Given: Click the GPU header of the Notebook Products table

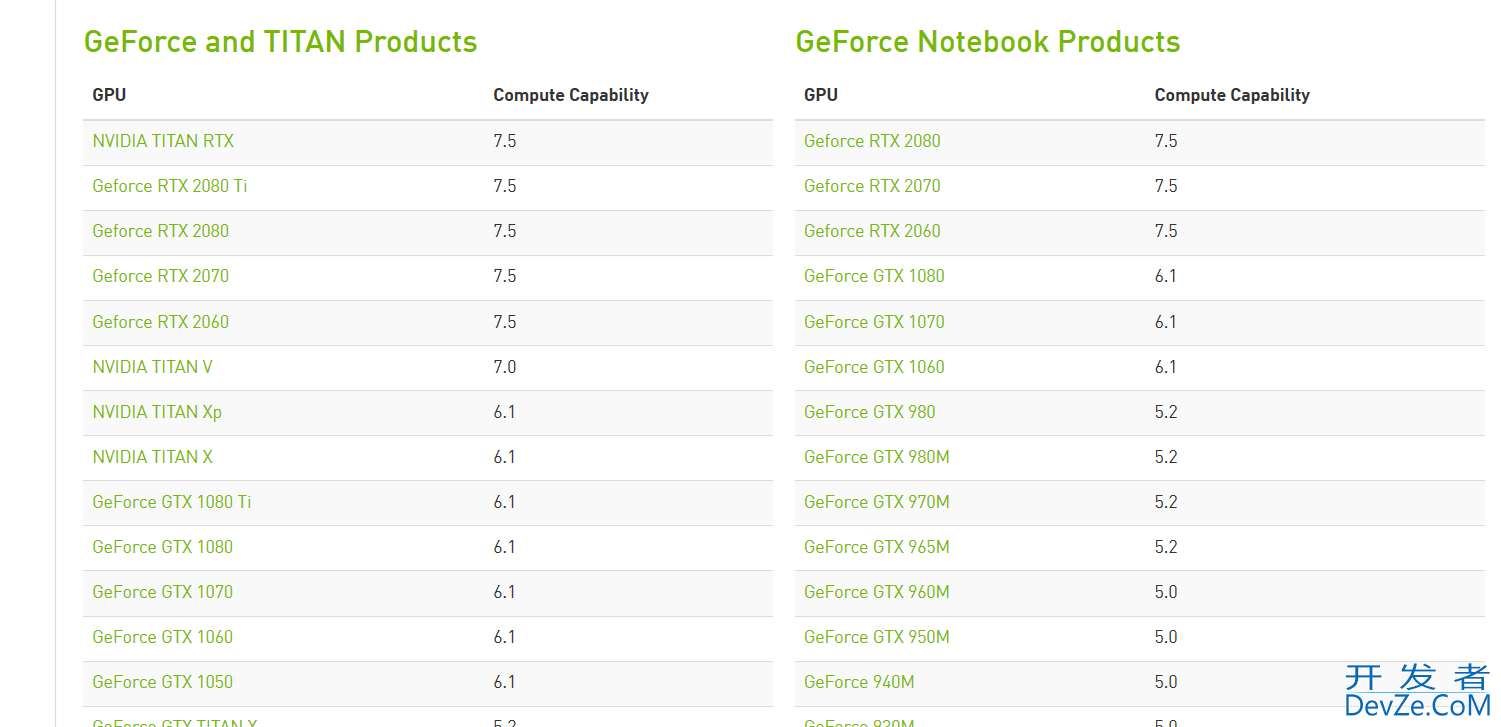Looking at the screenshot, I should click(x=821, y=95).
